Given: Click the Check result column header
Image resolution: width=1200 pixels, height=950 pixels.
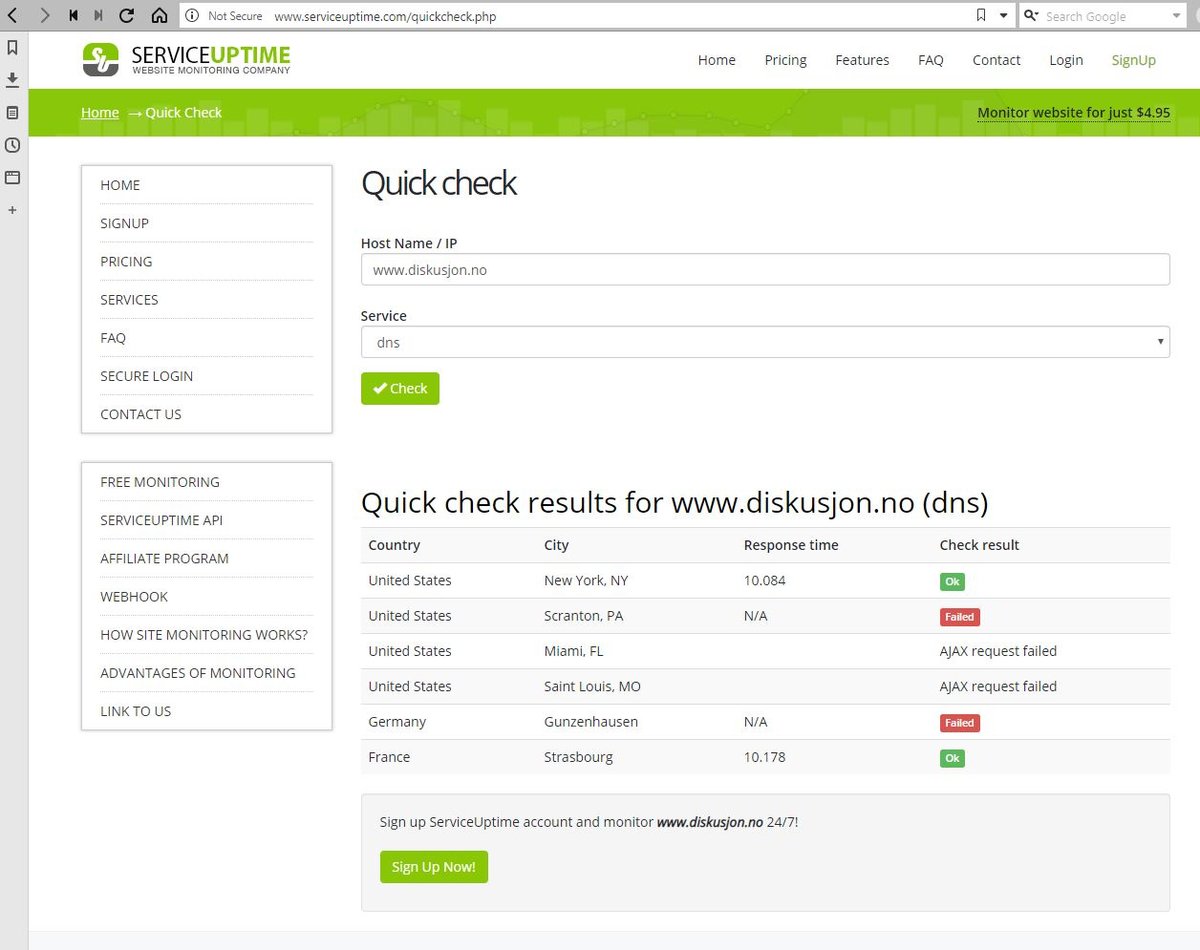Looking at the screenshot, I should 980,545.
